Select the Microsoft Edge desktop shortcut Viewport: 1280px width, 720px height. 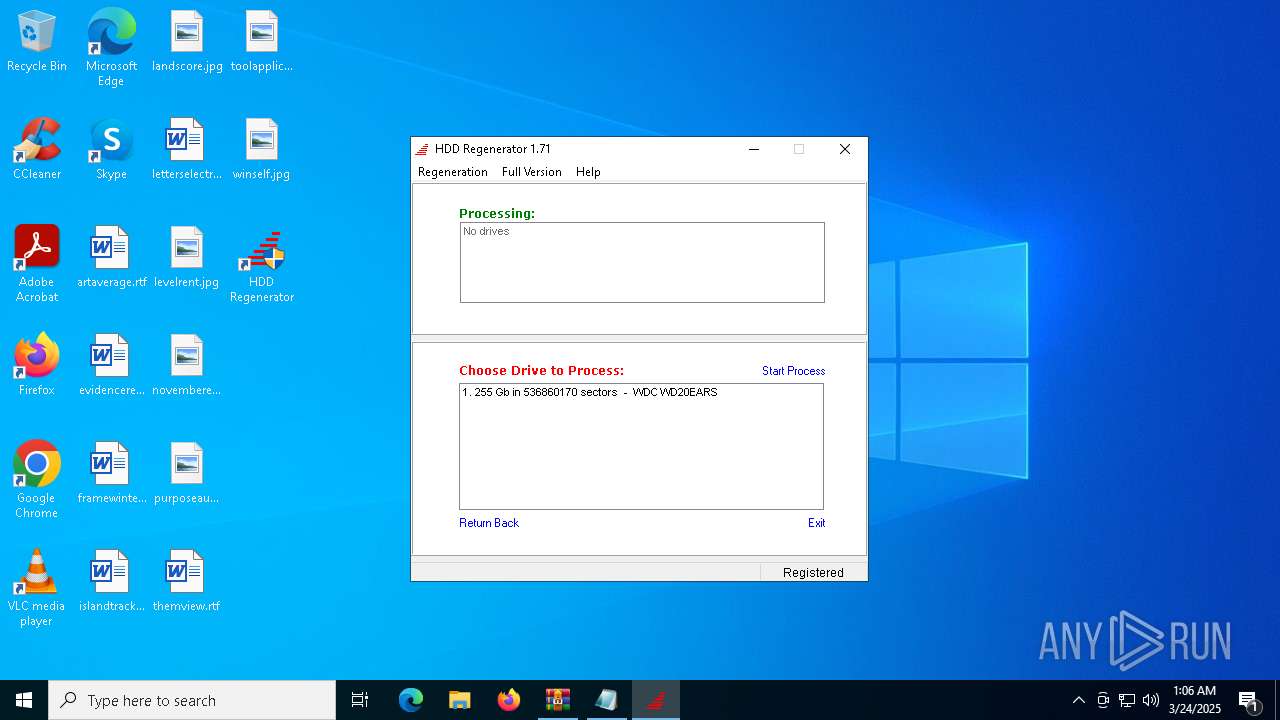click(111, 48)
